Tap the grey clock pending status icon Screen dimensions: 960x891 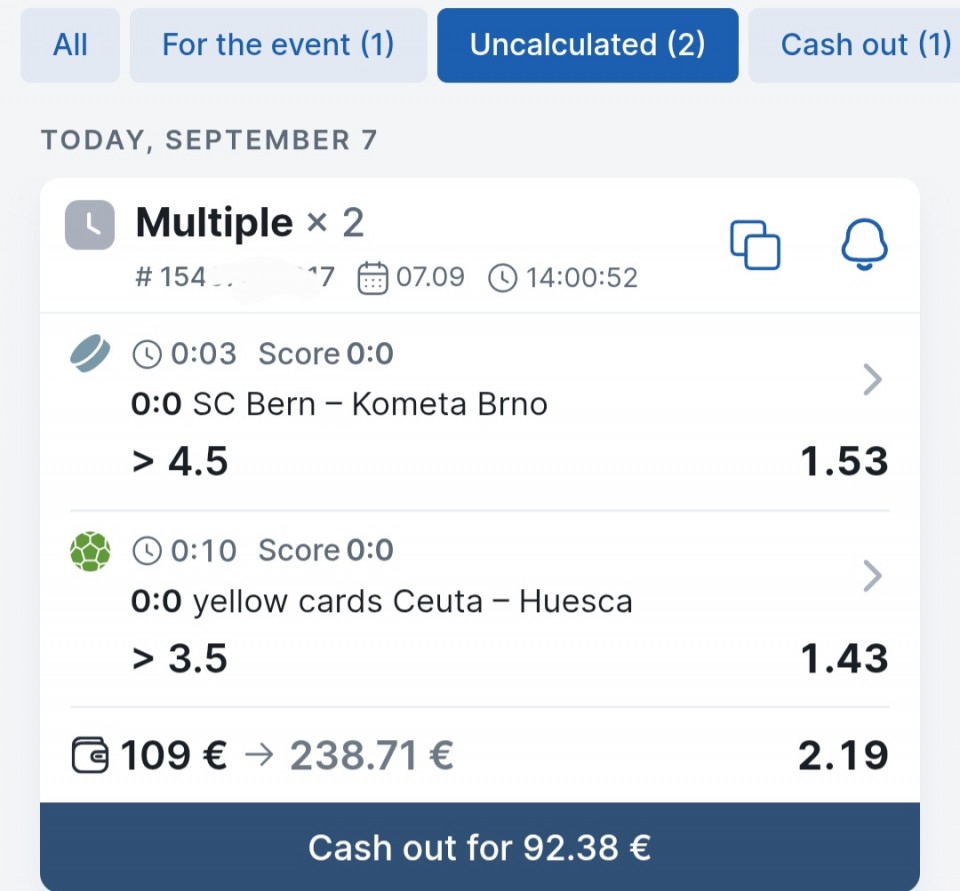[89, 225]
